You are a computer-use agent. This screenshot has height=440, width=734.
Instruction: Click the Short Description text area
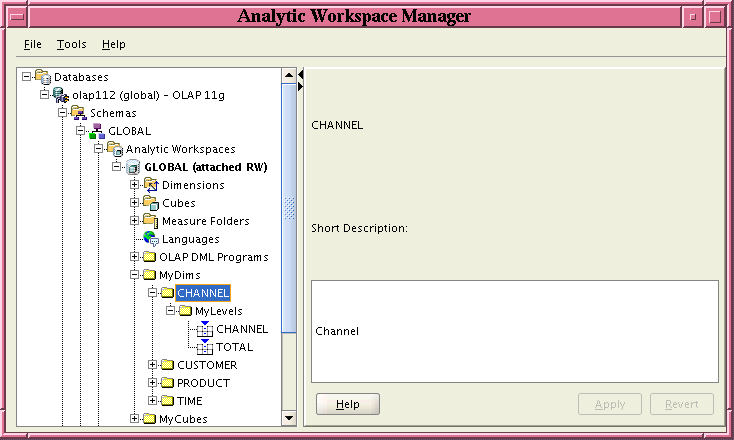(x=514, y=331)
